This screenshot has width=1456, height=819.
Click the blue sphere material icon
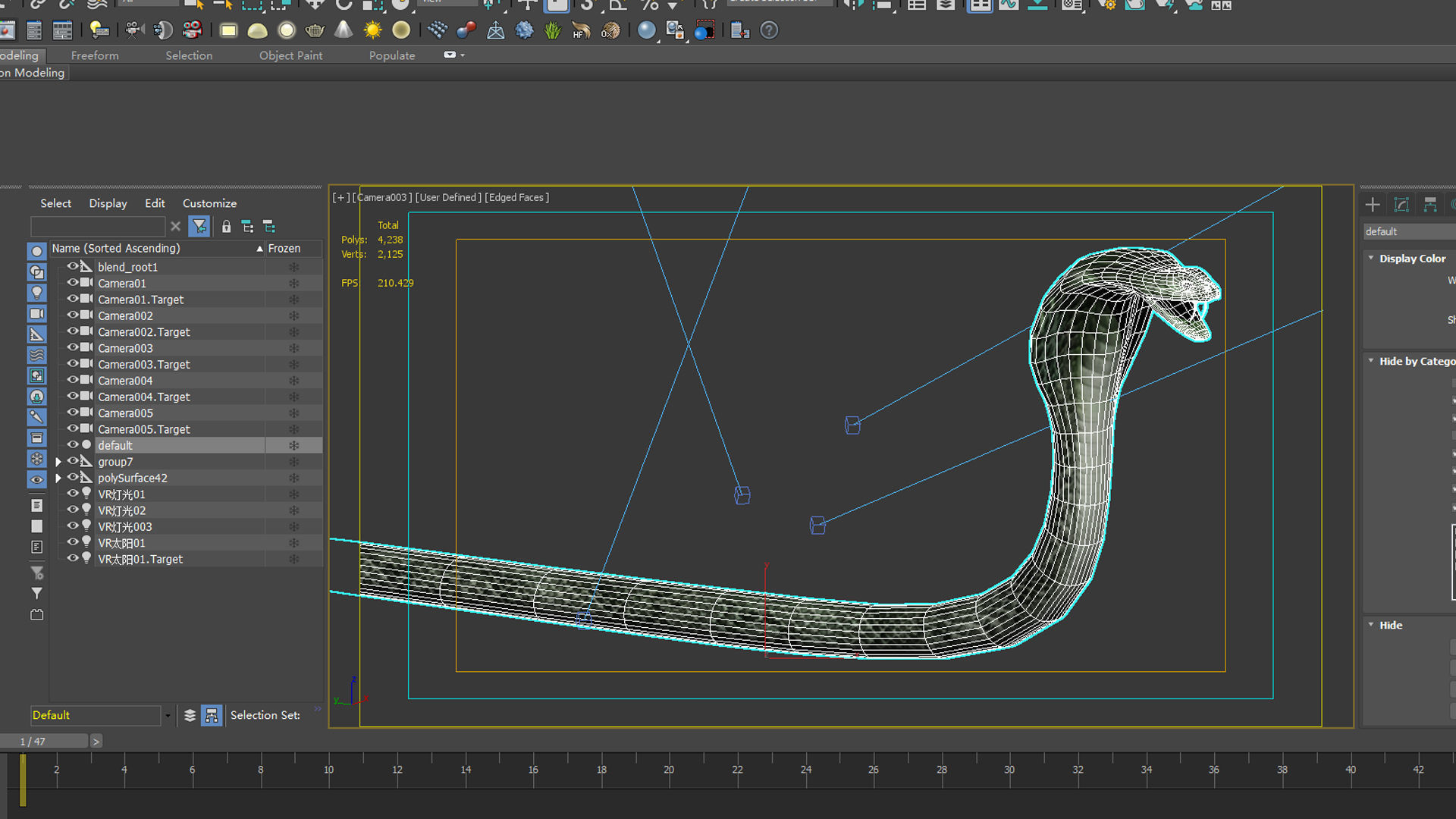[x=646, y=30]
